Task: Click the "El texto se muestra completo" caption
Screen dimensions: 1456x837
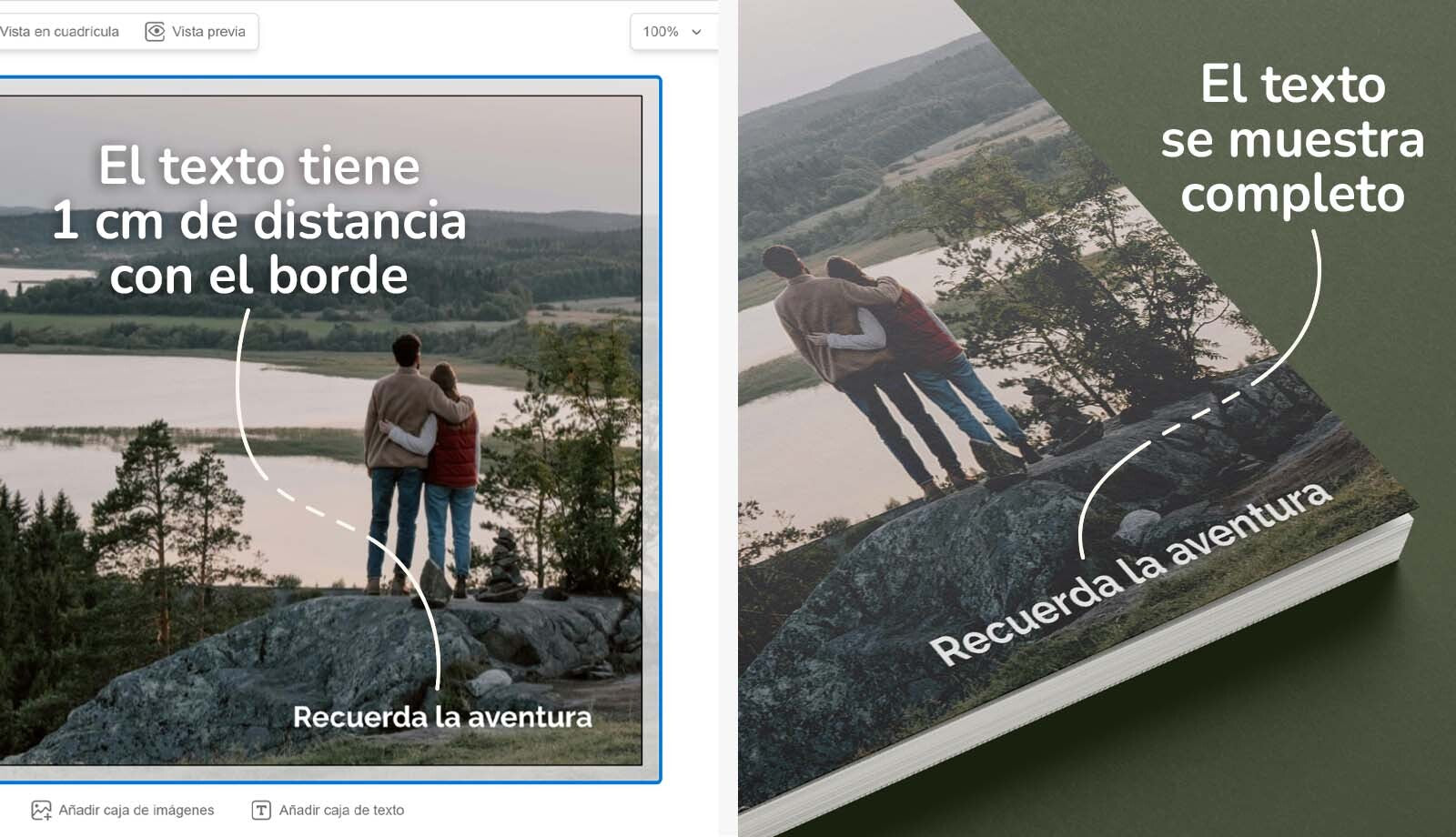Action: [1292, 139]
